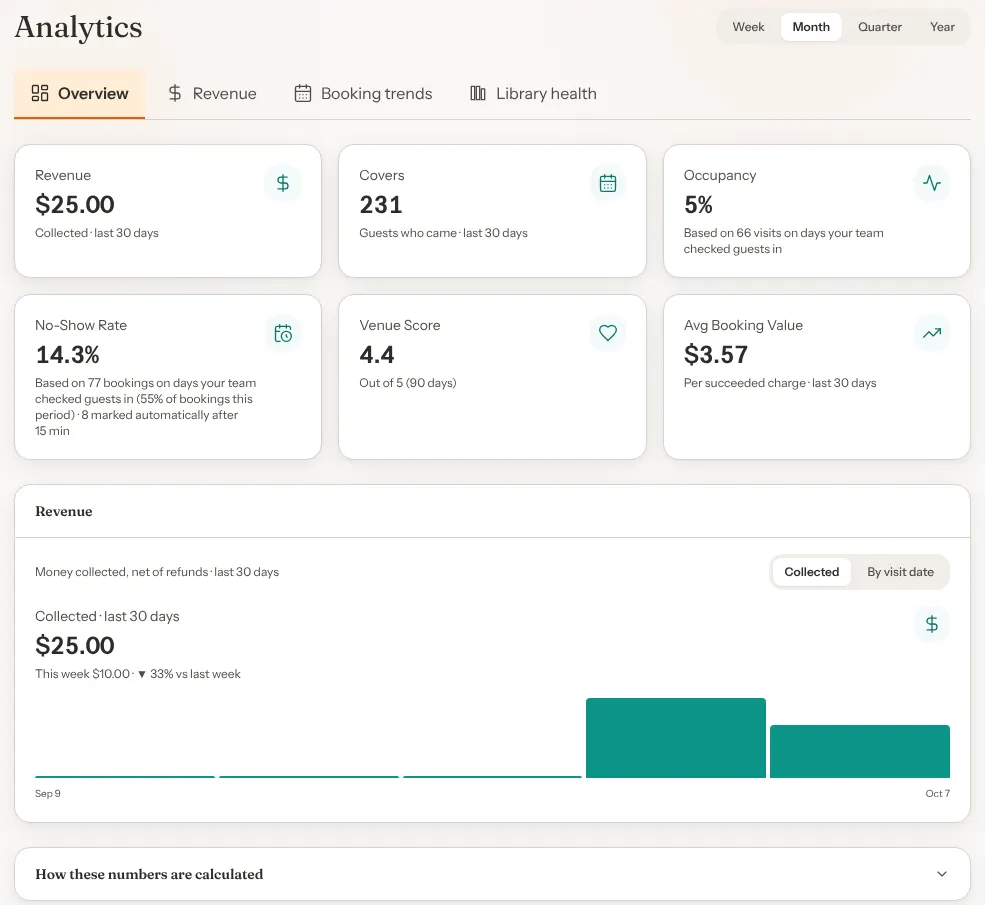
Task: Click the heart icon on Venue Score card
Action: point(607,333)
